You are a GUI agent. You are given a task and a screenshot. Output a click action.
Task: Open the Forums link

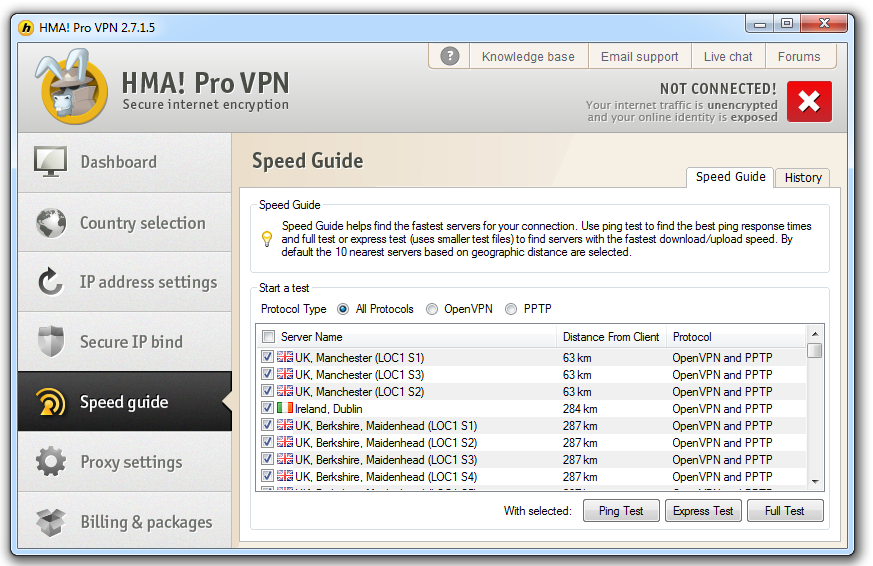[799, 57]
